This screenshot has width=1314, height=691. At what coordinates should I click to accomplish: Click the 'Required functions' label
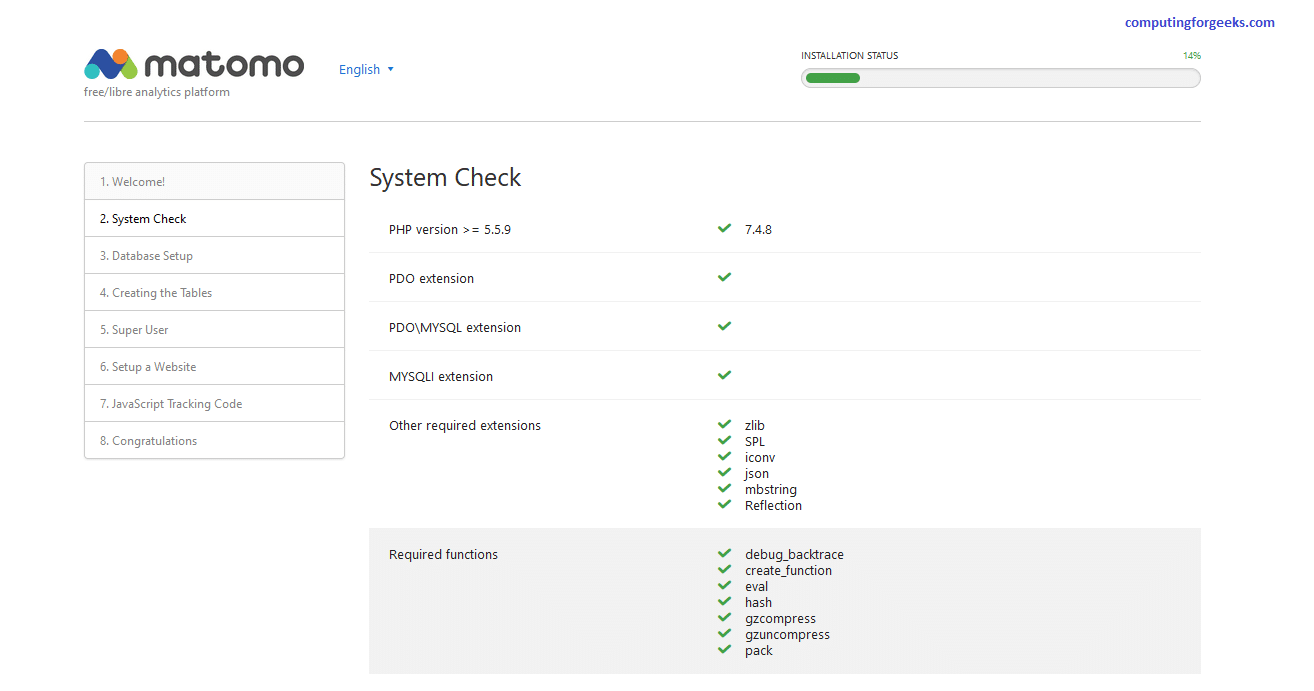coord(443,554)
